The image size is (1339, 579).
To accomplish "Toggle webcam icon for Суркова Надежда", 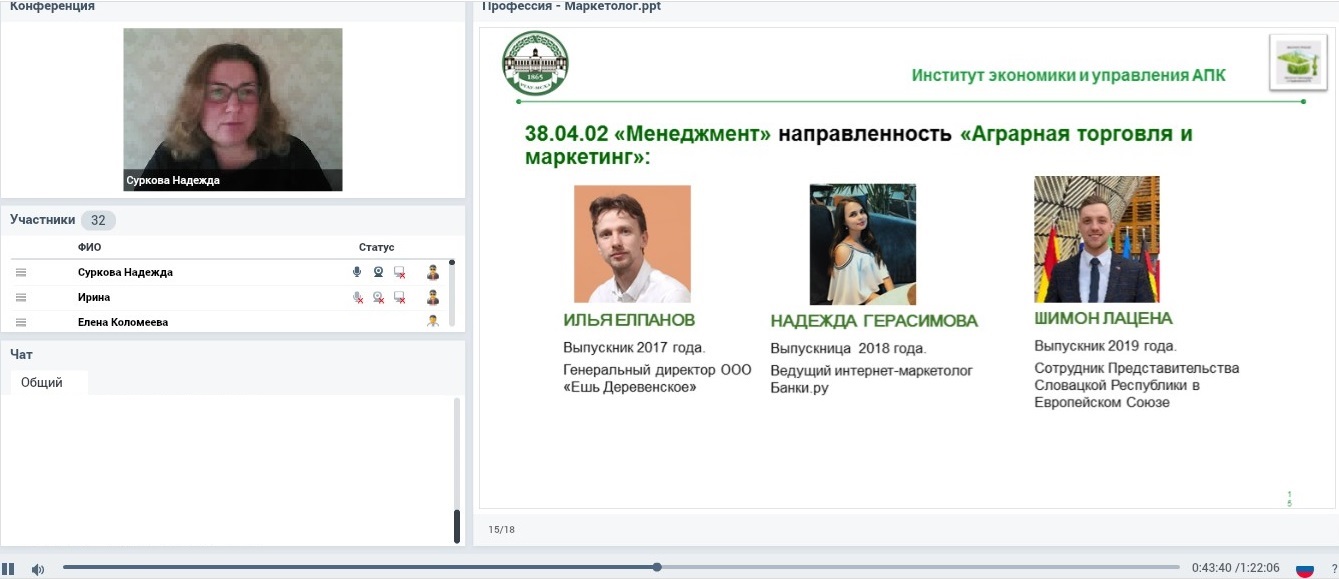I will (378, 272).
